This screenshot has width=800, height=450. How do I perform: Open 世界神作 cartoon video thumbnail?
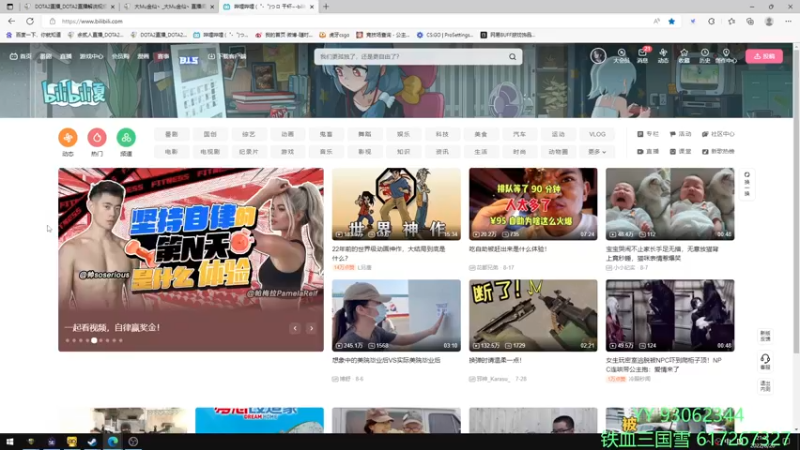[396, 204]
